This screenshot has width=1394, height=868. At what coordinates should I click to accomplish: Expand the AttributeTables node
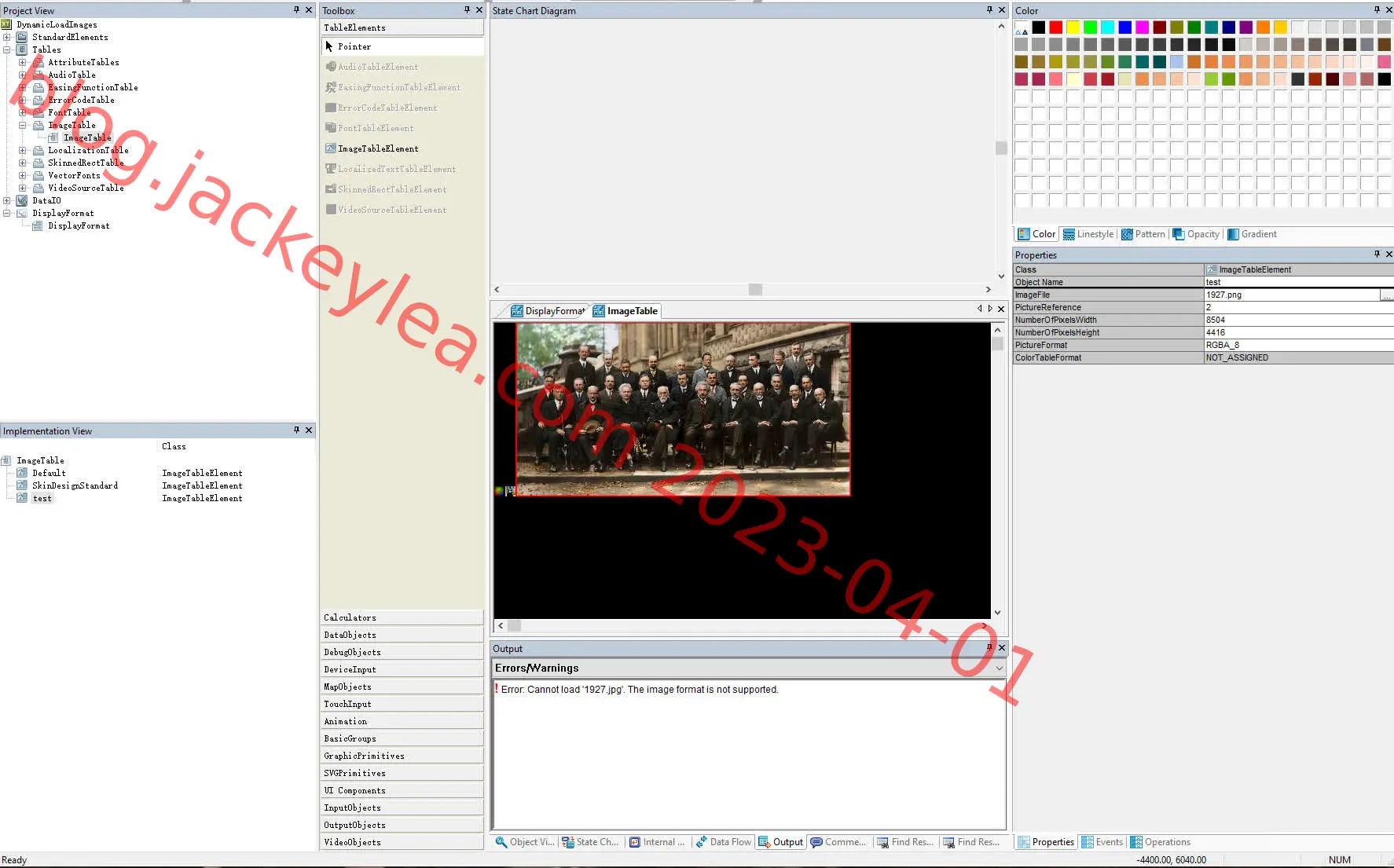tap(23, 62)
